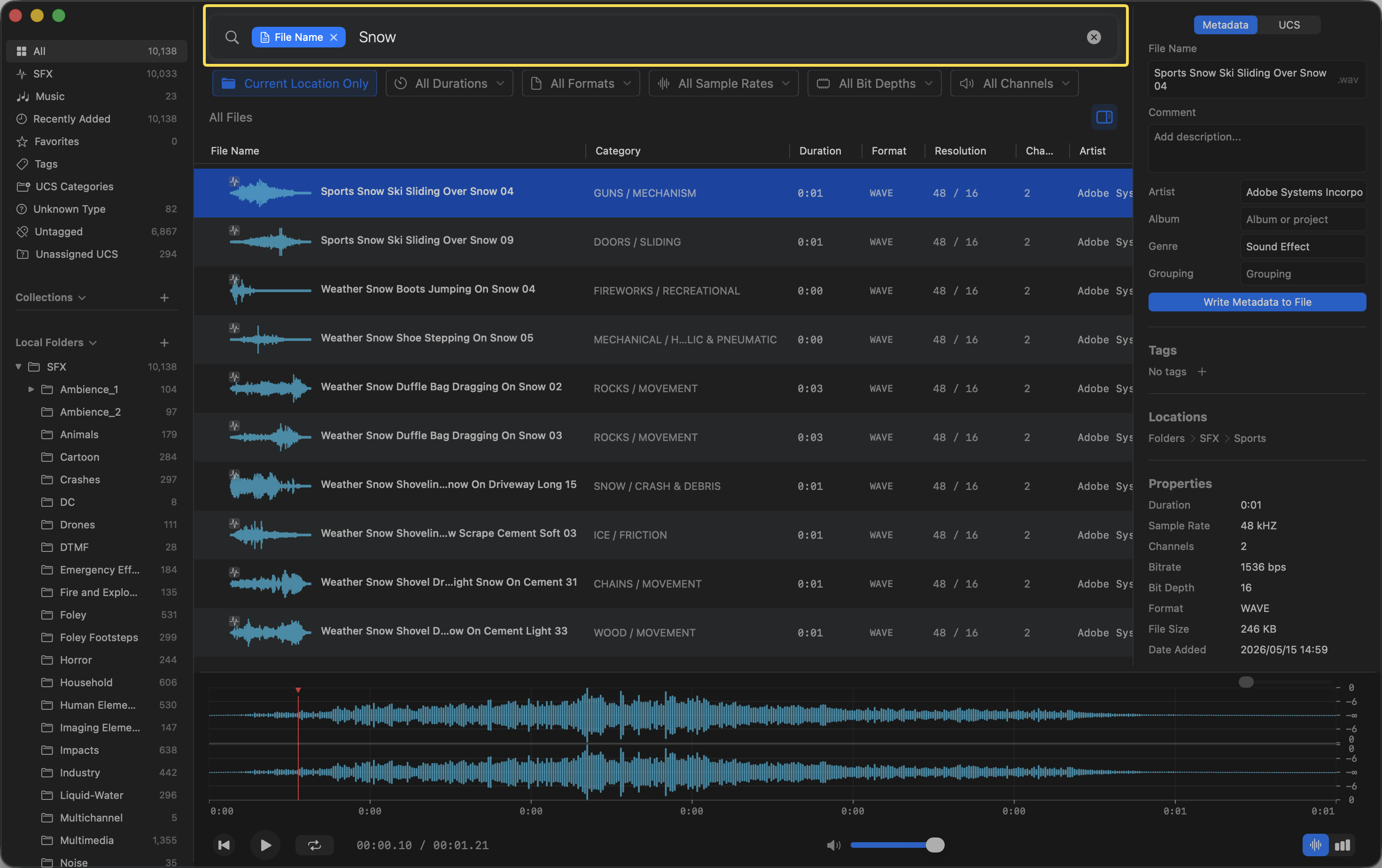This screenshot has width=1382, height=868.
Task: Select the Horror folder
Action: pyautogui.click(x=96, y=660)
